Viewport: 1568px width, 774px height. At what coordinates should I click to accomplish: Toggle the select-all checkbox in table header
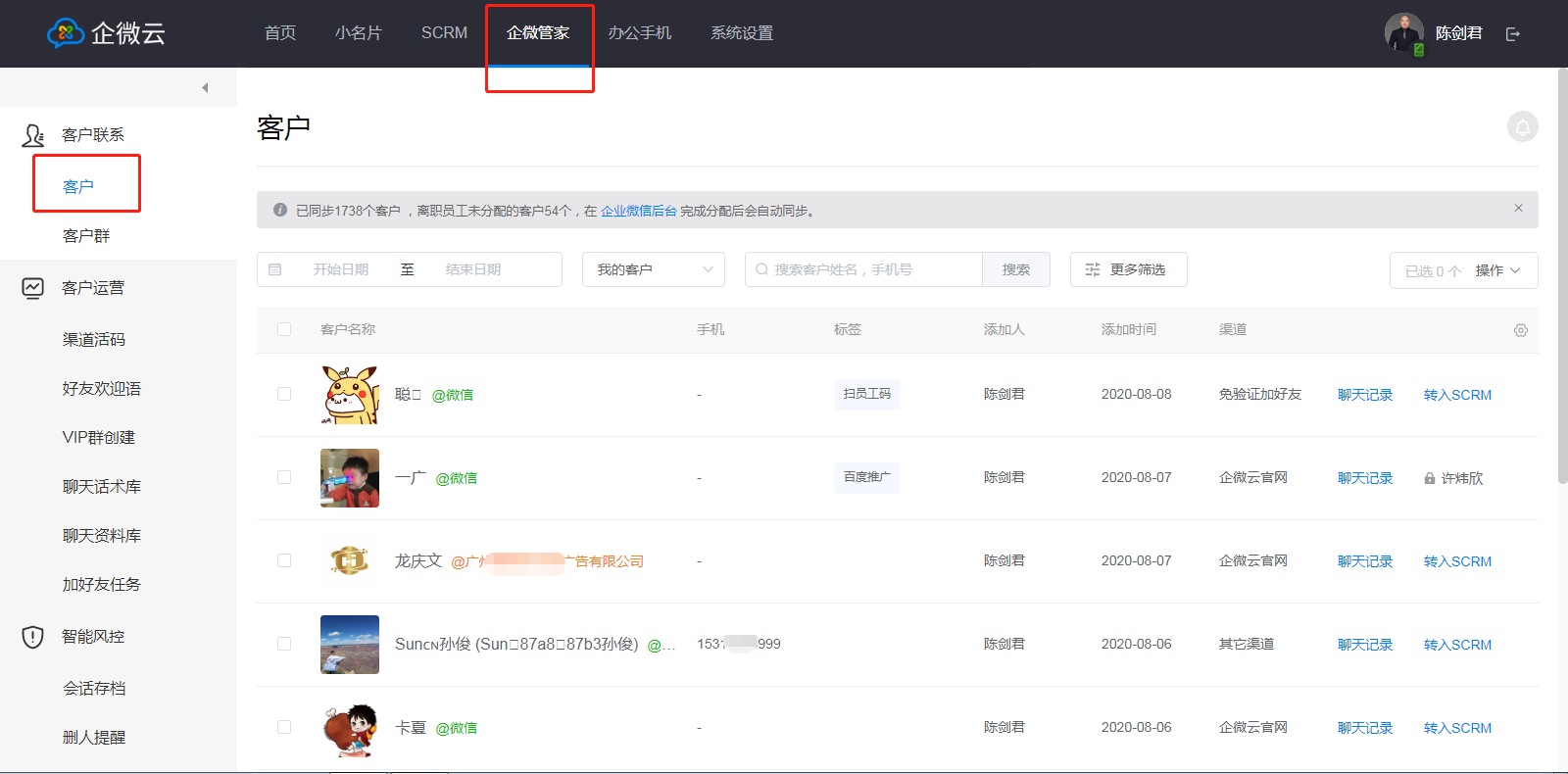point(284,330)
